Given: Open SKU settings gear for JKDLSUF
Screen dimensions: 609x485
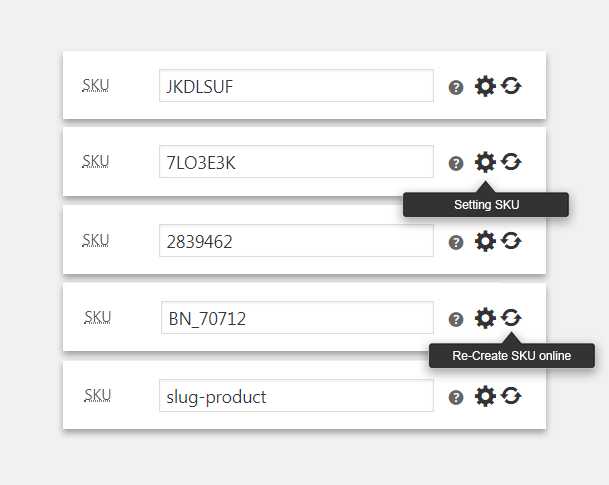Looking at the screenshot, I should (x=485, y=86).
